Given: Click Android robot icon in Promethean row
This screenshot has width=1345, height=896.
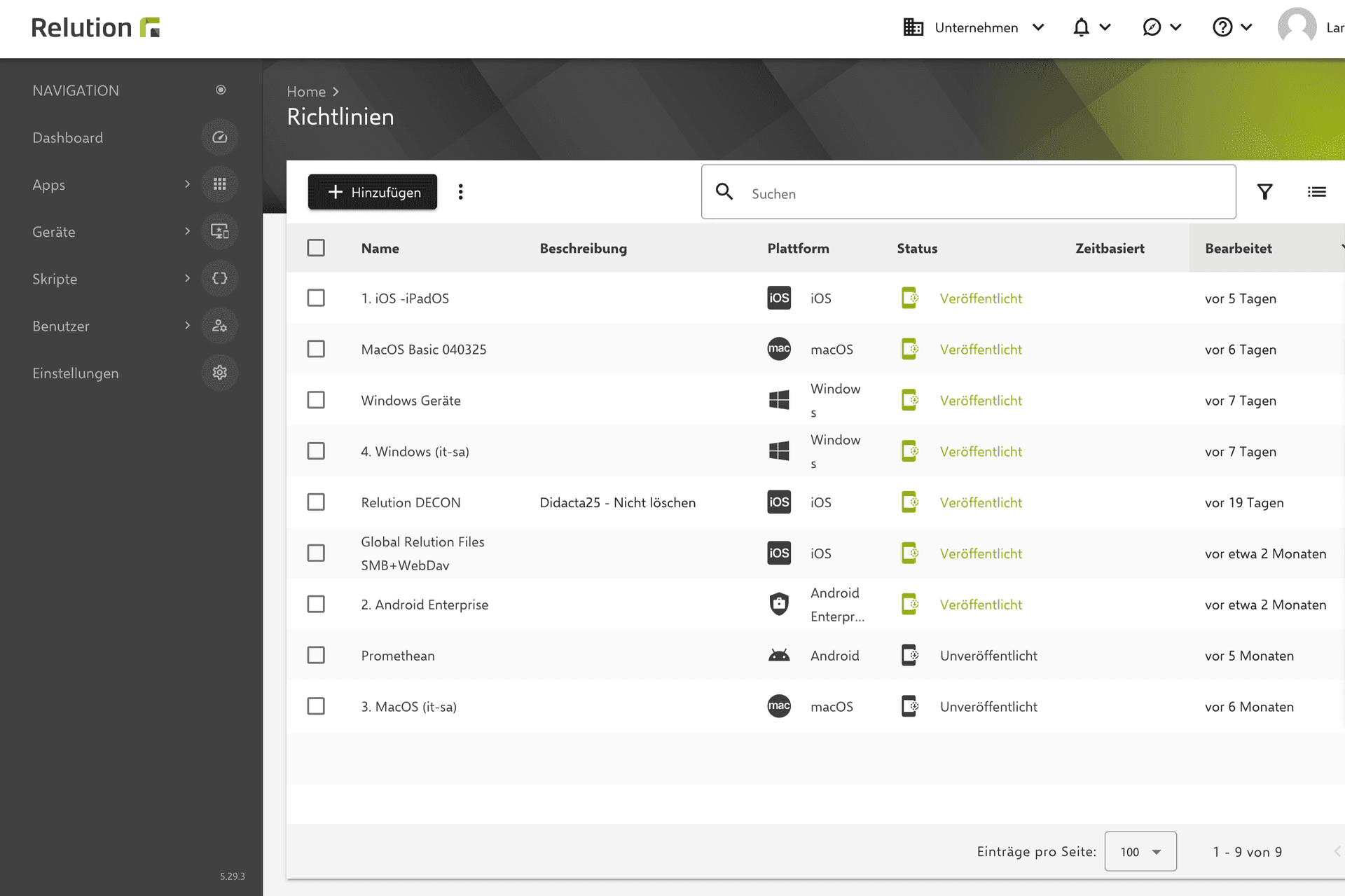Looking at the screenshot, I should coord(779,655).
